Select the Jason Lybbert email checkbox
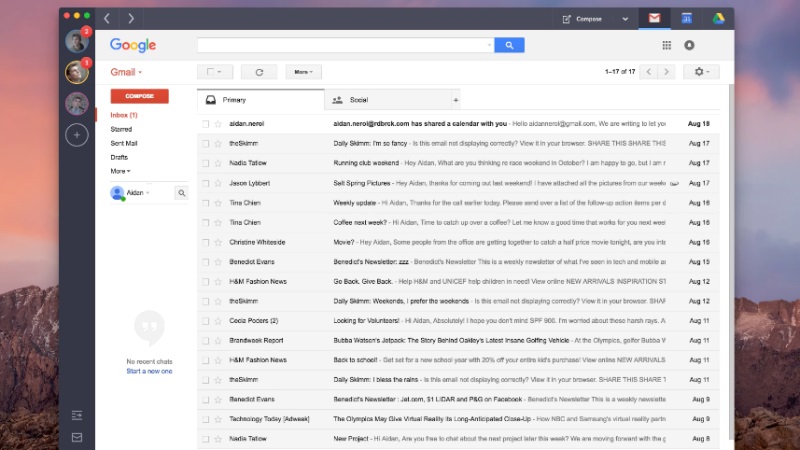 [x=206, y=183]
